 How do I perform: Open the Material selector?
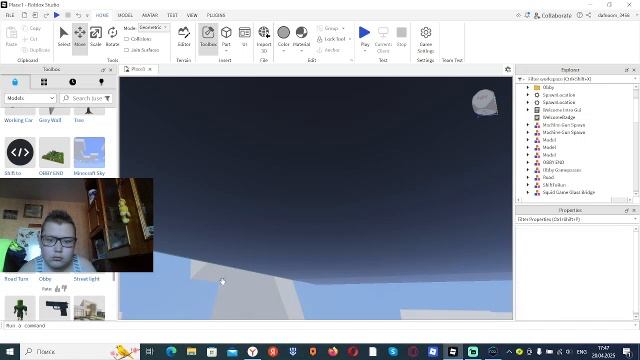(302, 32)
